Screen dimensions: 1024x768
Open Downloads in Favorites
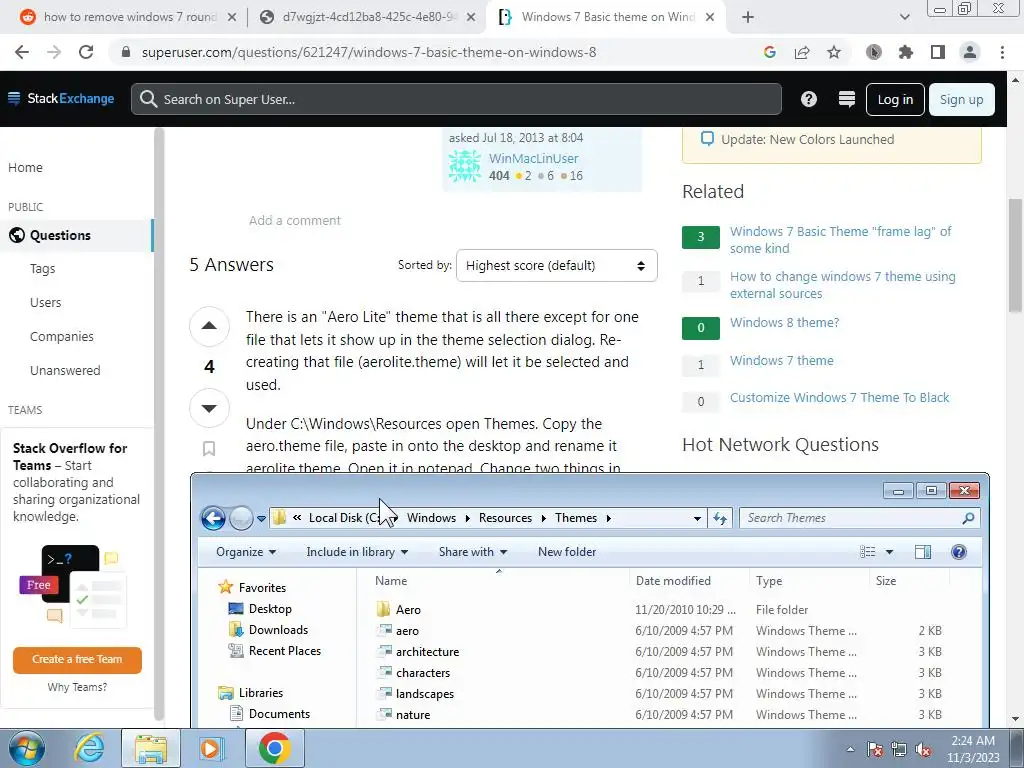tap(278, 630)
